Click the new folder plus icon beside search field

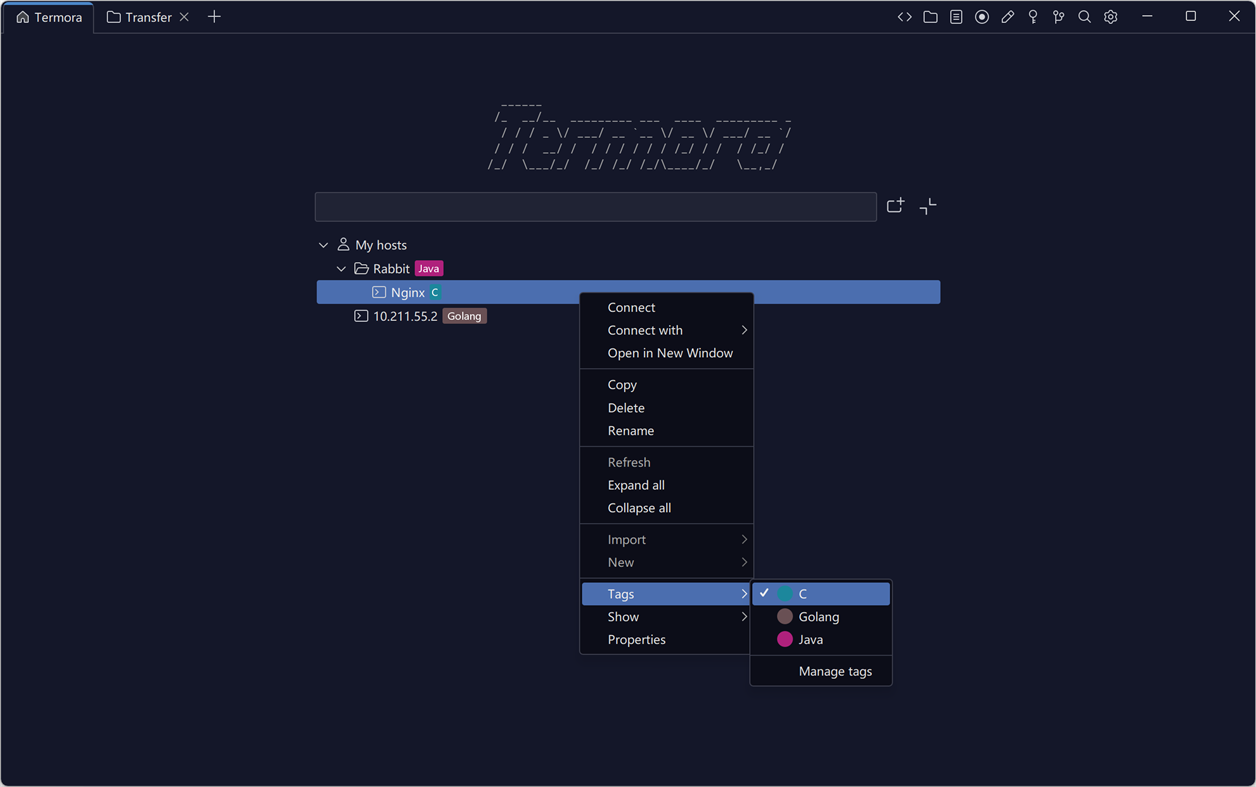click(895, 206)
